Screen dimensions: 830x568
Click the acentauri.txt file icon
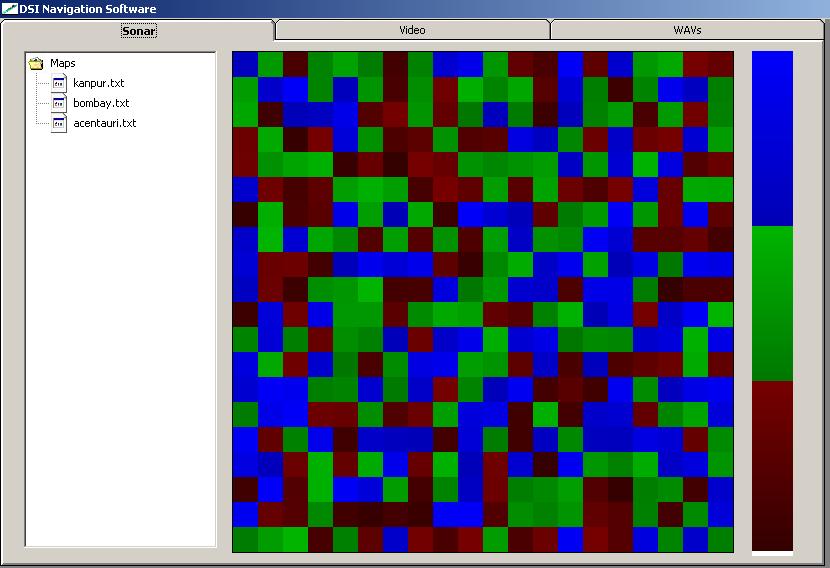coord(59,123)
